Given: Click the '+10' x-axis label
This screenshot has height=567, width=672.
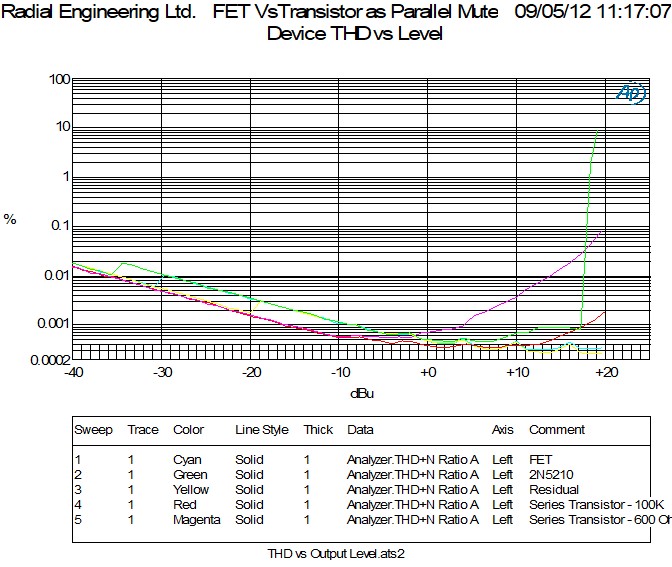Looking at the screenshot, I should [x=518, y=372].
